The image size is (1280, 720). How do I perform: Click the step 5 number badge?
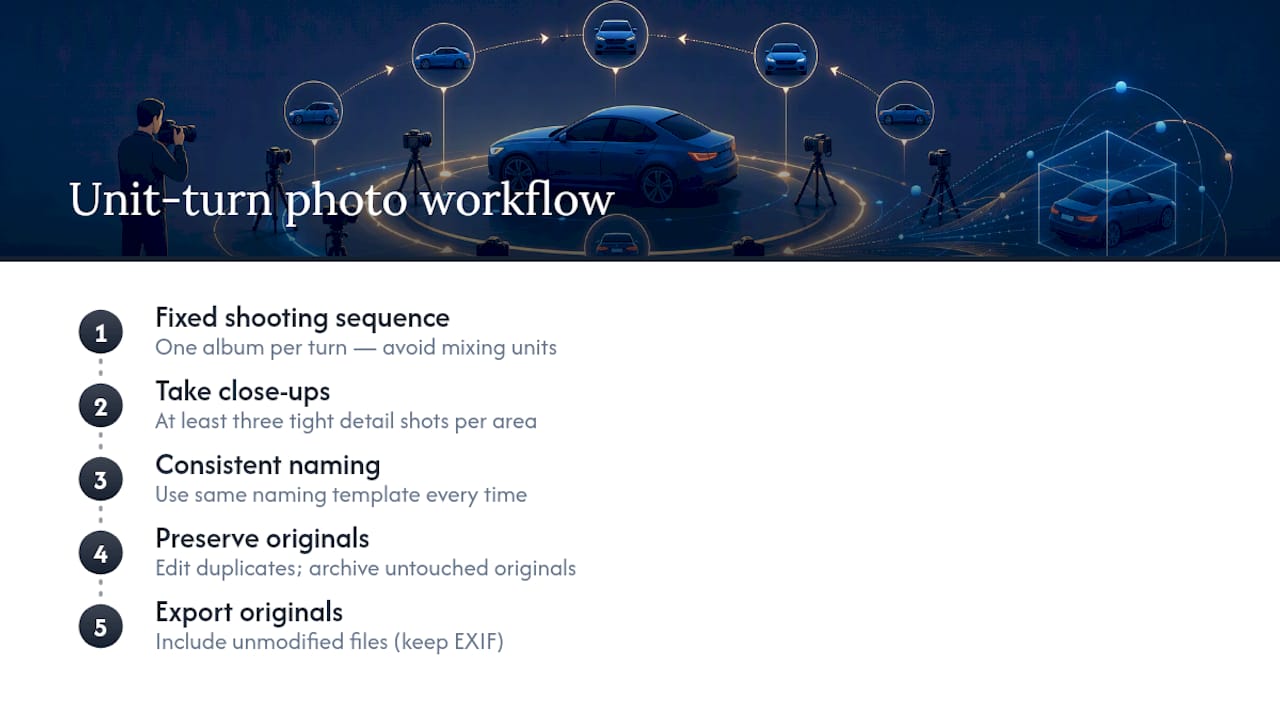point(100,627)
